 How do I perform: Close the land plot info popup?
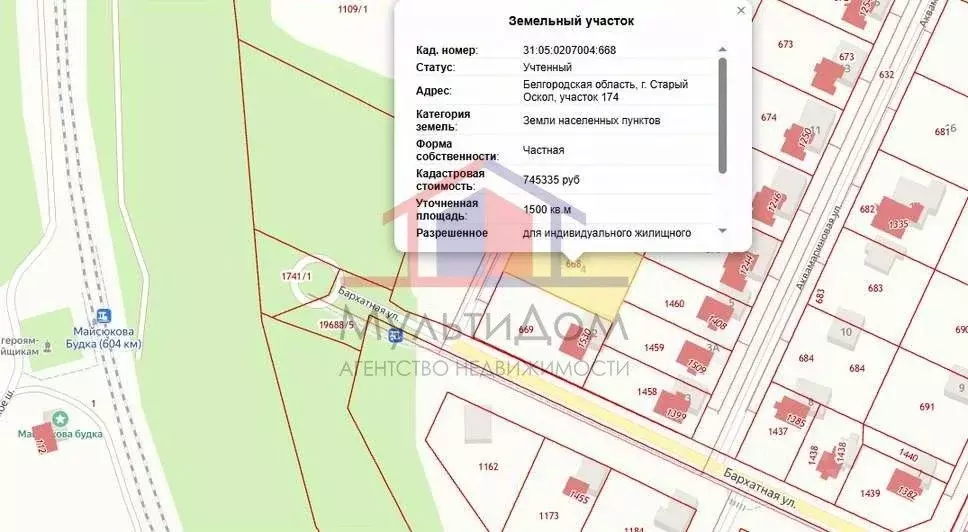pos(741,10)
